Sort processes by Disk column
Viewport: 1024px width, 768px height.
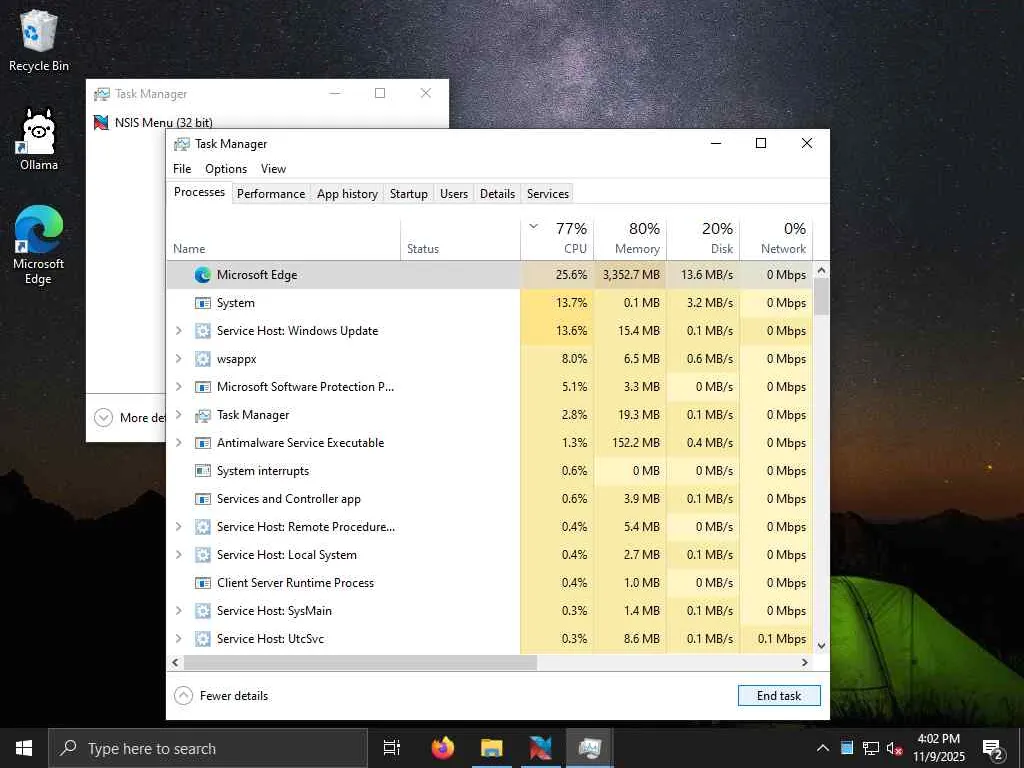pos(704,238)
